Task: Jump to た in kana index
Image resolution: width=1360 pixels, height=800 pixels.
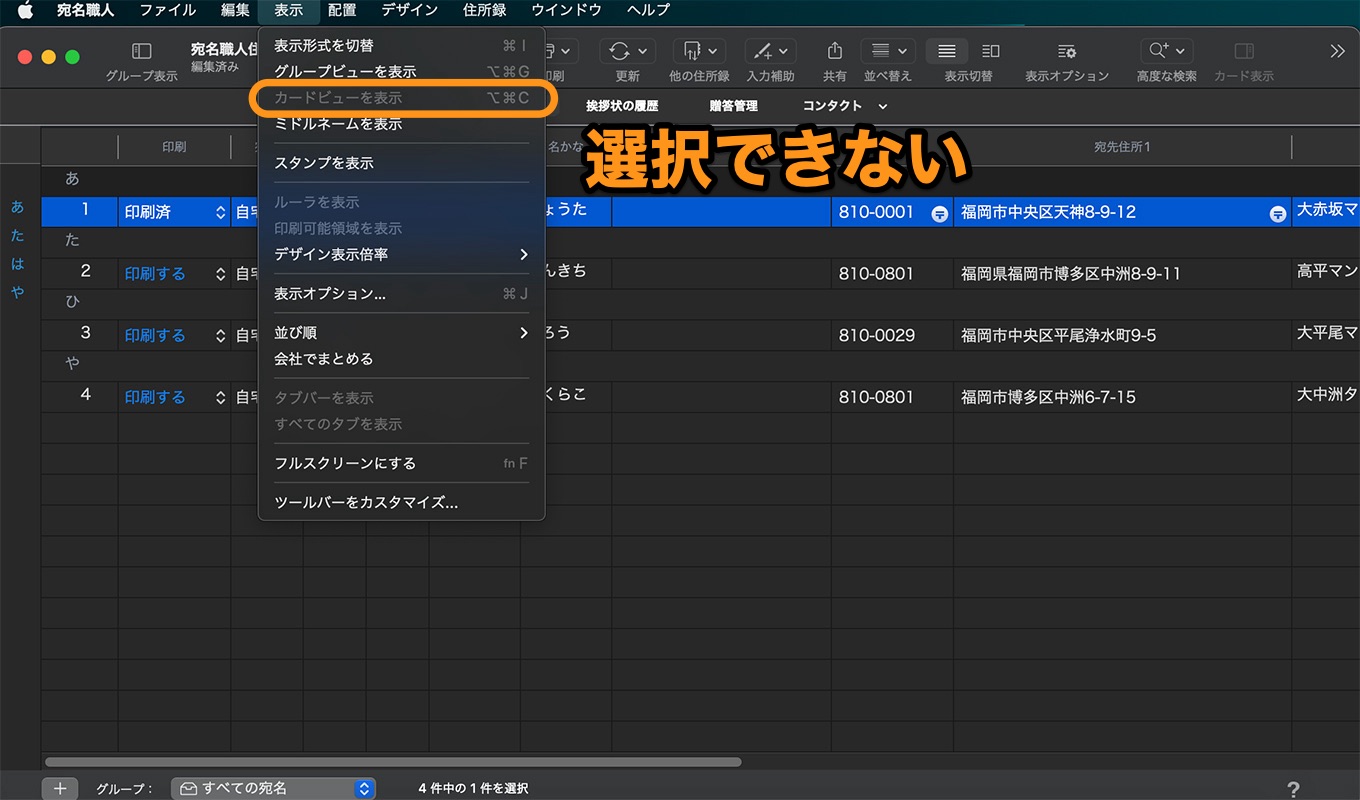Action: (x=18, y=236)
